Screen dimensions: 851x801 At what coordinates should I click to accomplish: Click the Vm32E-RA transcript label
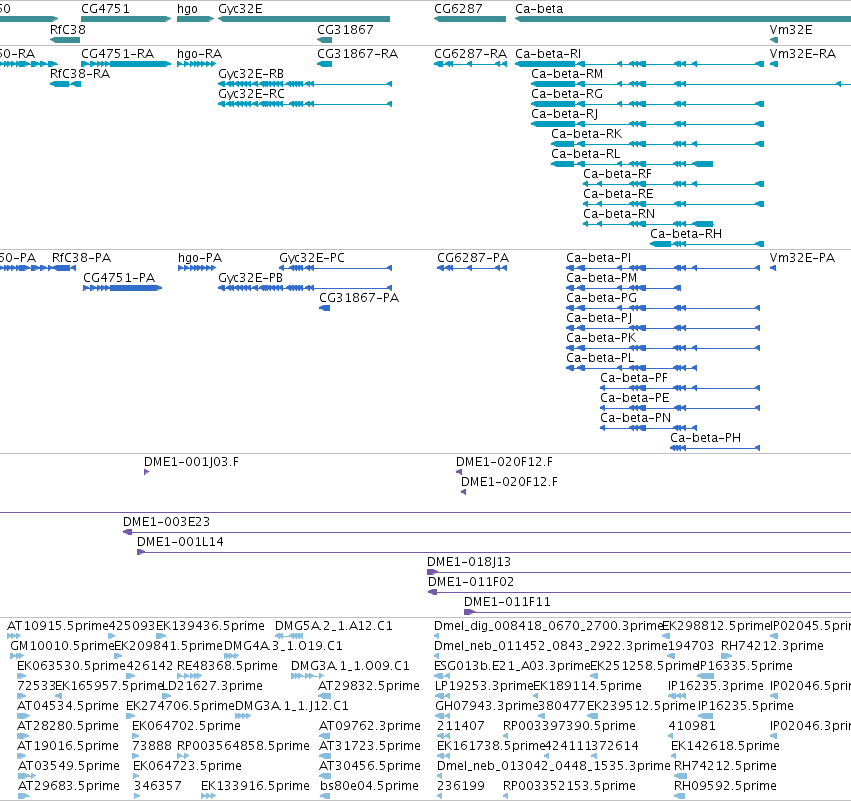pos(802,54)
